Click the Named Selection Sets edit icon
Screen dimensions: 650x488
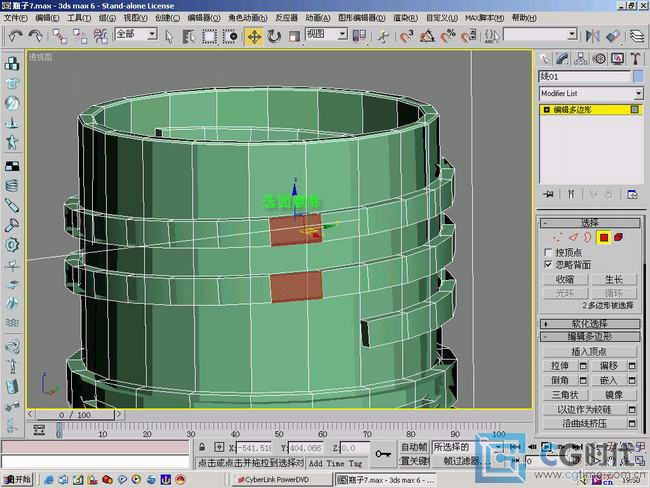[492, 36]
